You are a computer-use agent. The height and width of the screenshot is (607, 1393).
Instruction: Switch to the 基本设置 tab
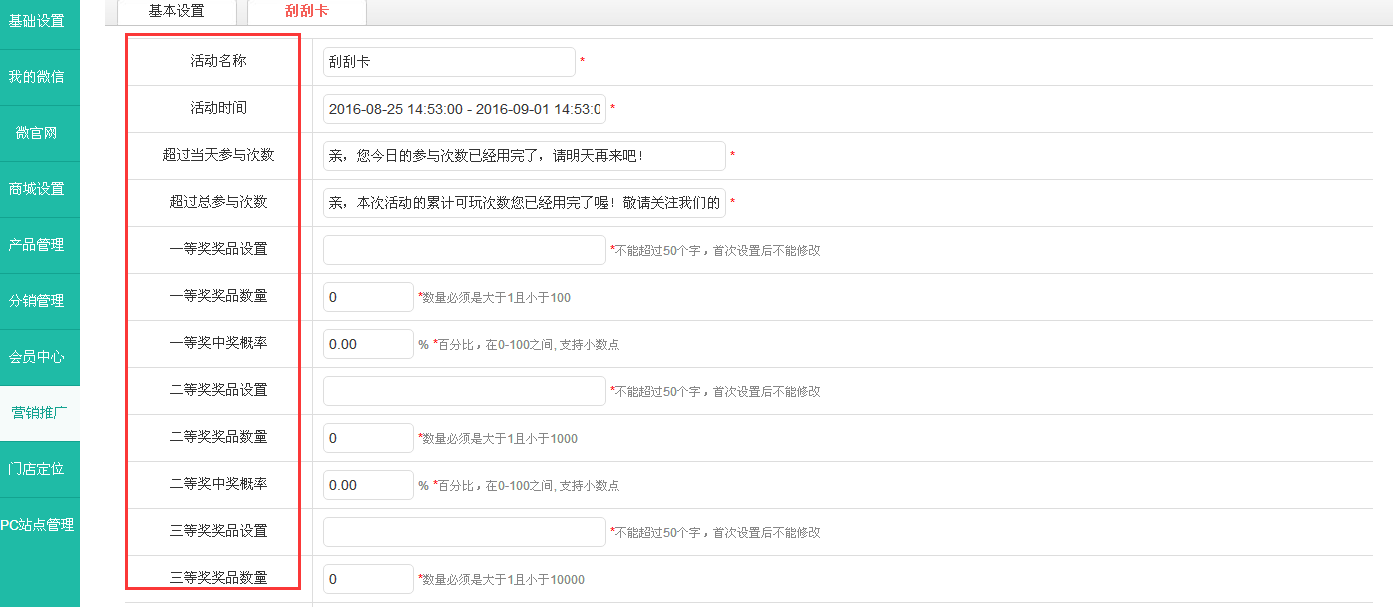click(176, 11)
